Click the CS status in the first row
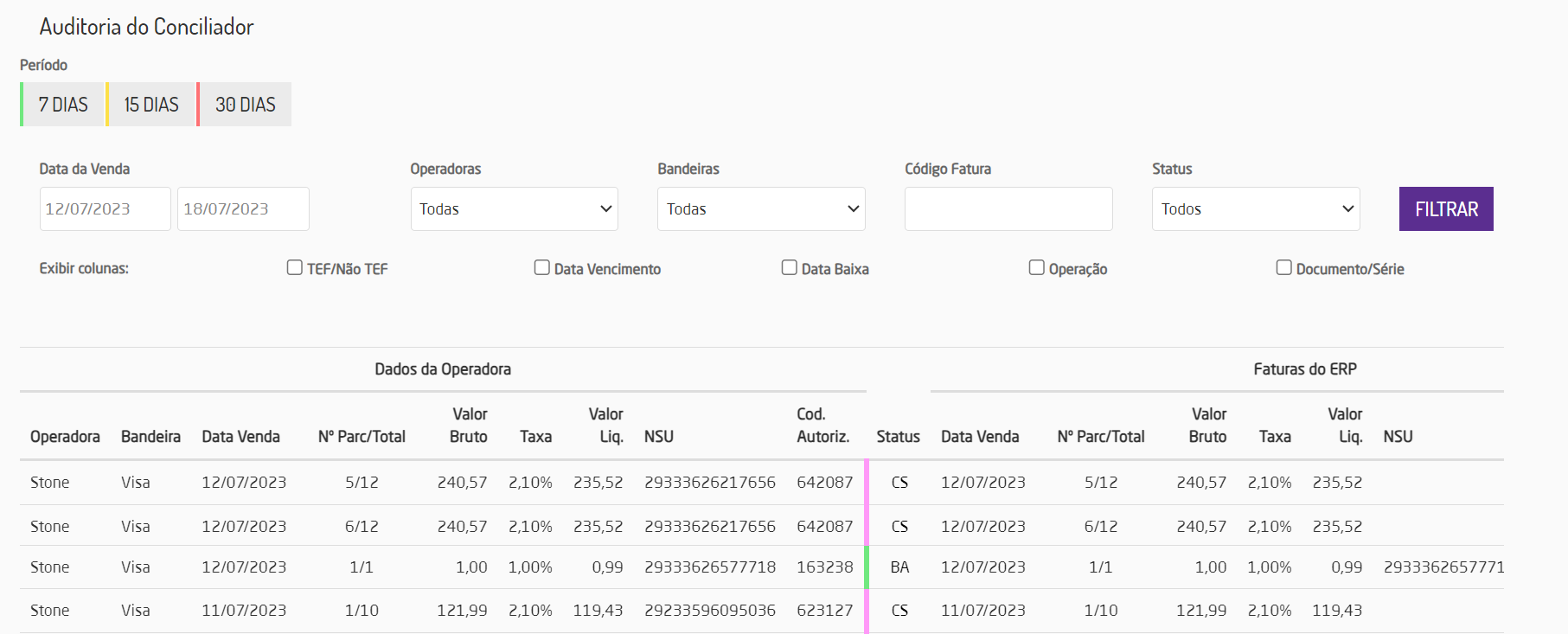The width and height of the screenshot is (1568, 634). [899, 483]
